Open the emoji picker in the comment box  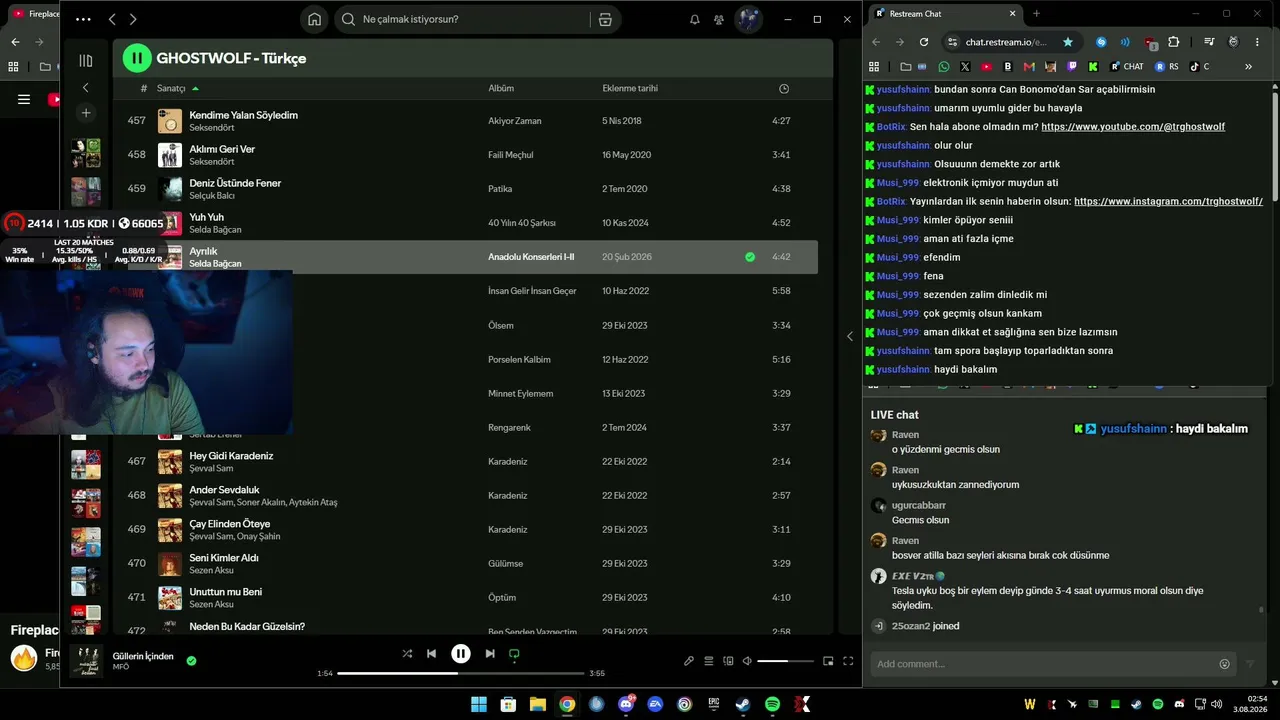(1224, 664)
